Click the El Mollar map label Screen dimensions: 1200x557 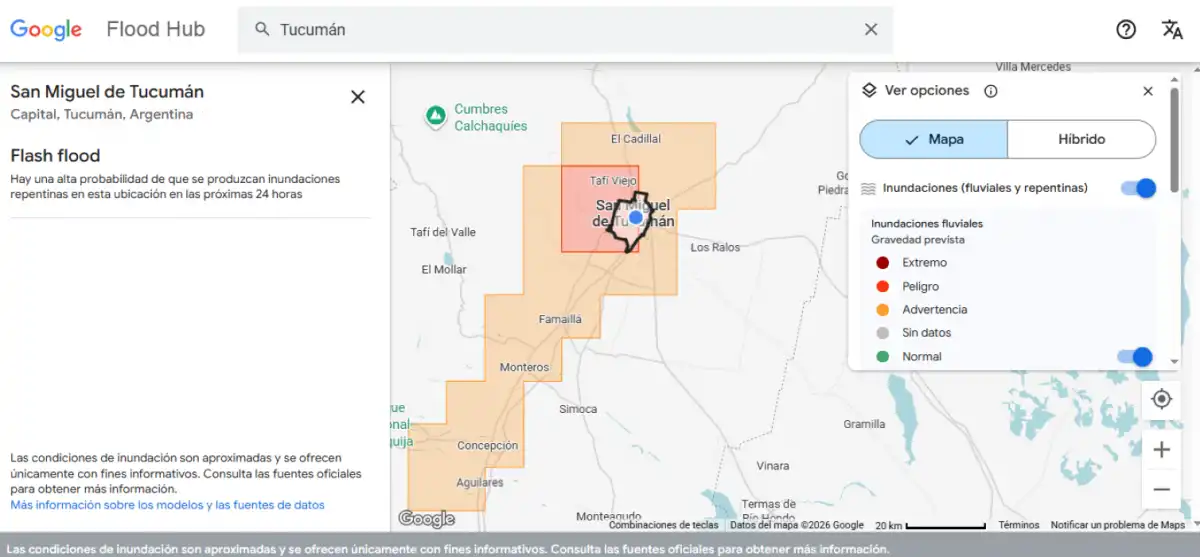coord(444,270)
